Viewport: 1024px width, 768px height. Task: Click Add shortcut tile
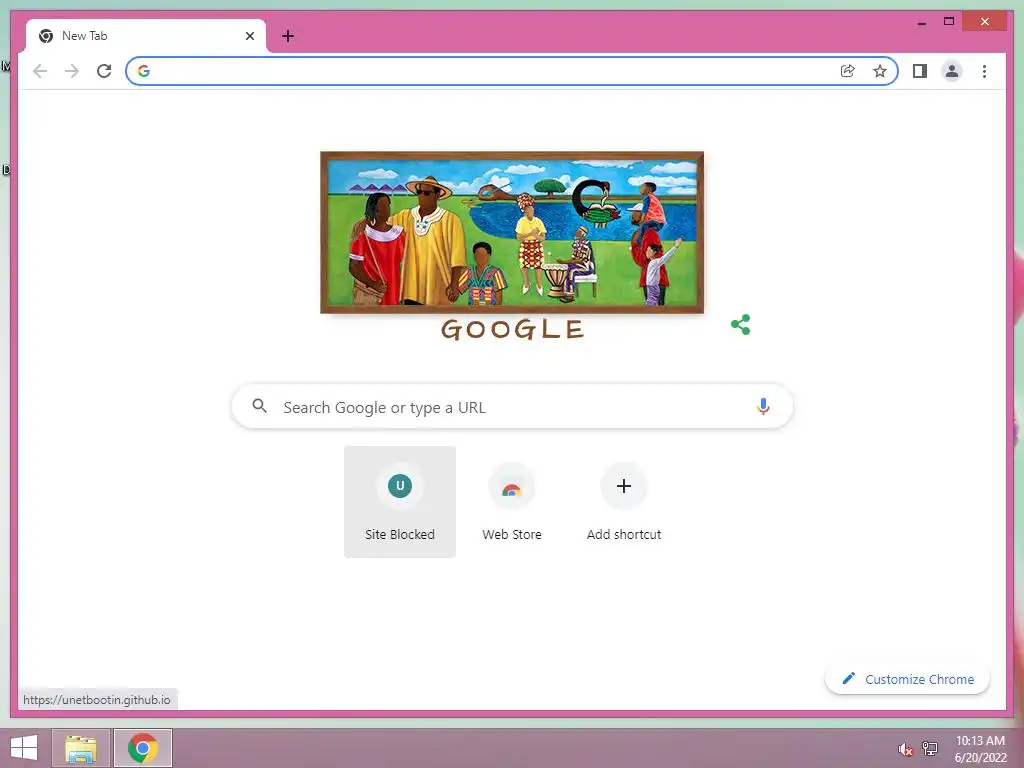[x=624, y=502]
